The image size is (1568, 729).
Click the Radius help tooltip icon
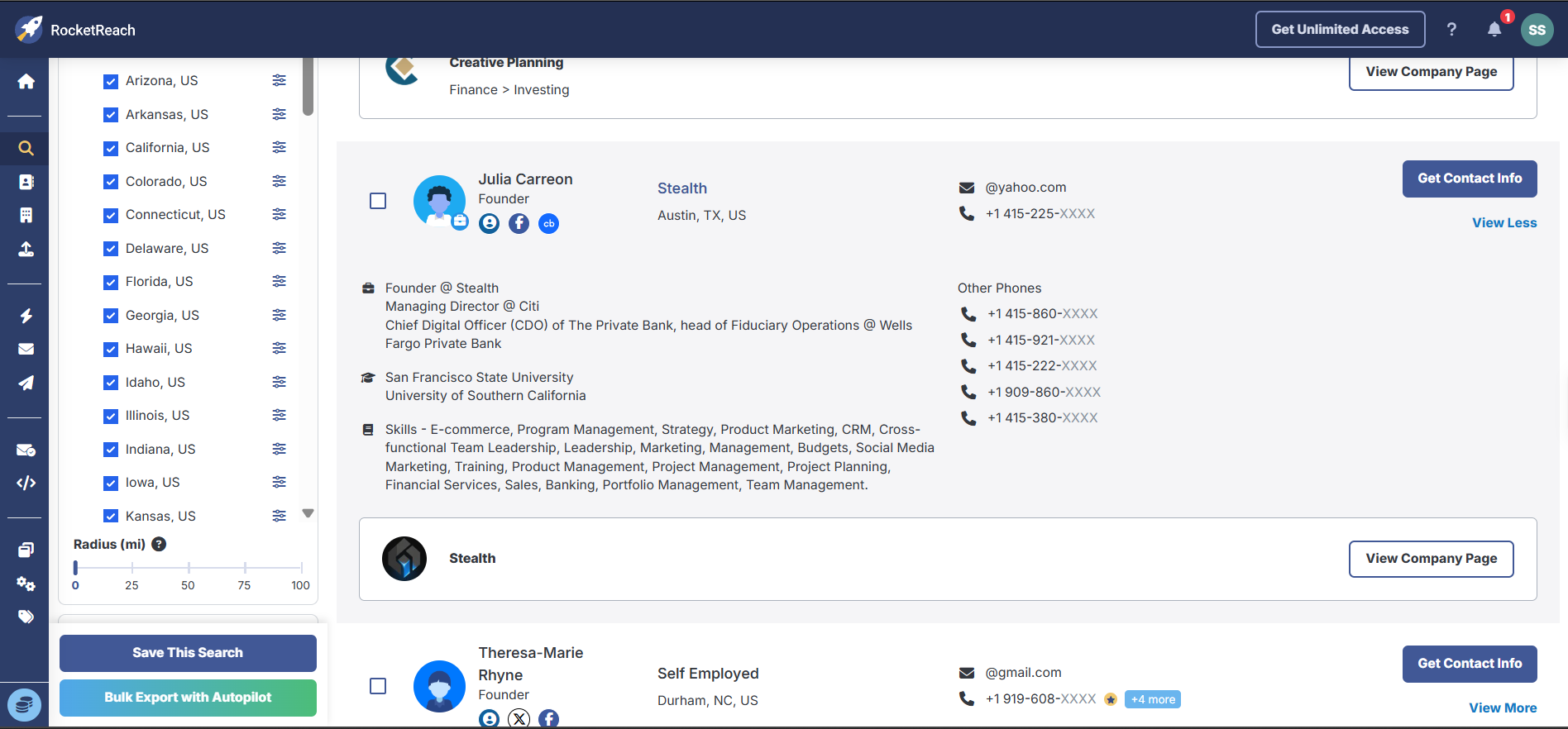(x=160, y=544)
